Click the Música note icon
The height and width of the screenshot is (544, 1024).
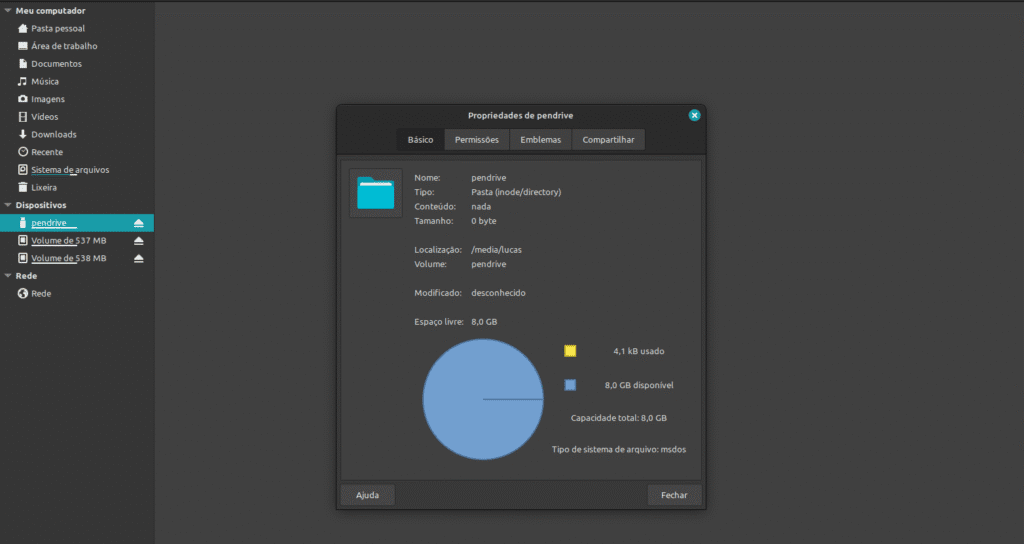point(23,81)
